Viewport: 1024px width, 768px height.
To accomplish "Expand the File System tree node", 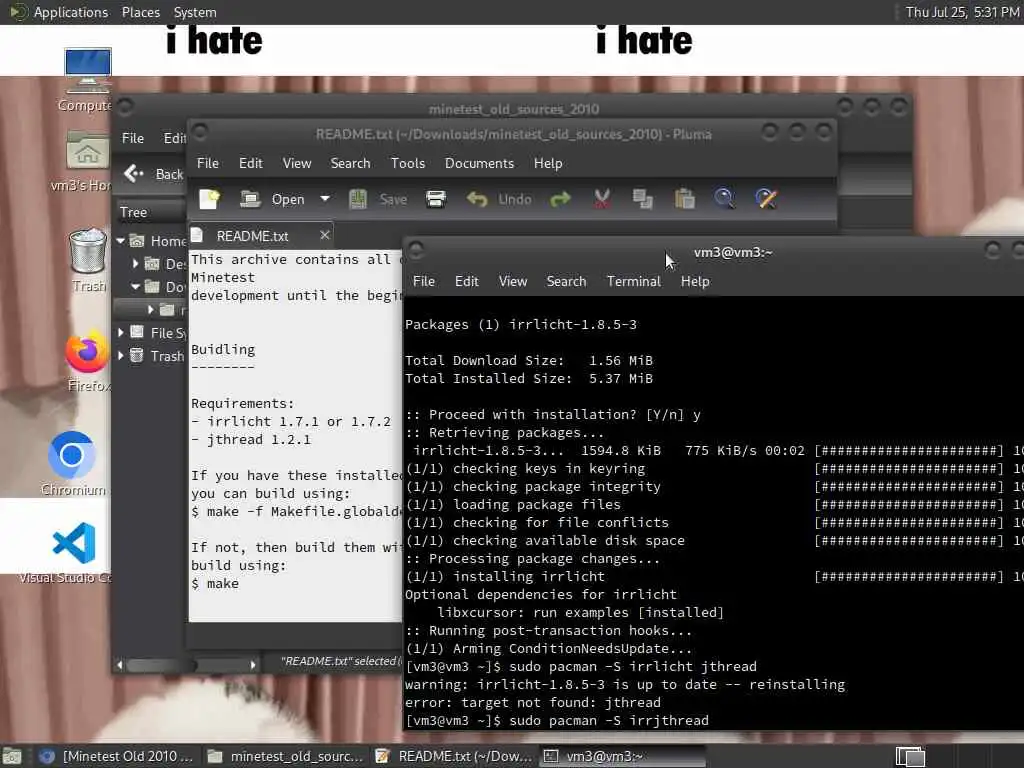I will point(120,332).
